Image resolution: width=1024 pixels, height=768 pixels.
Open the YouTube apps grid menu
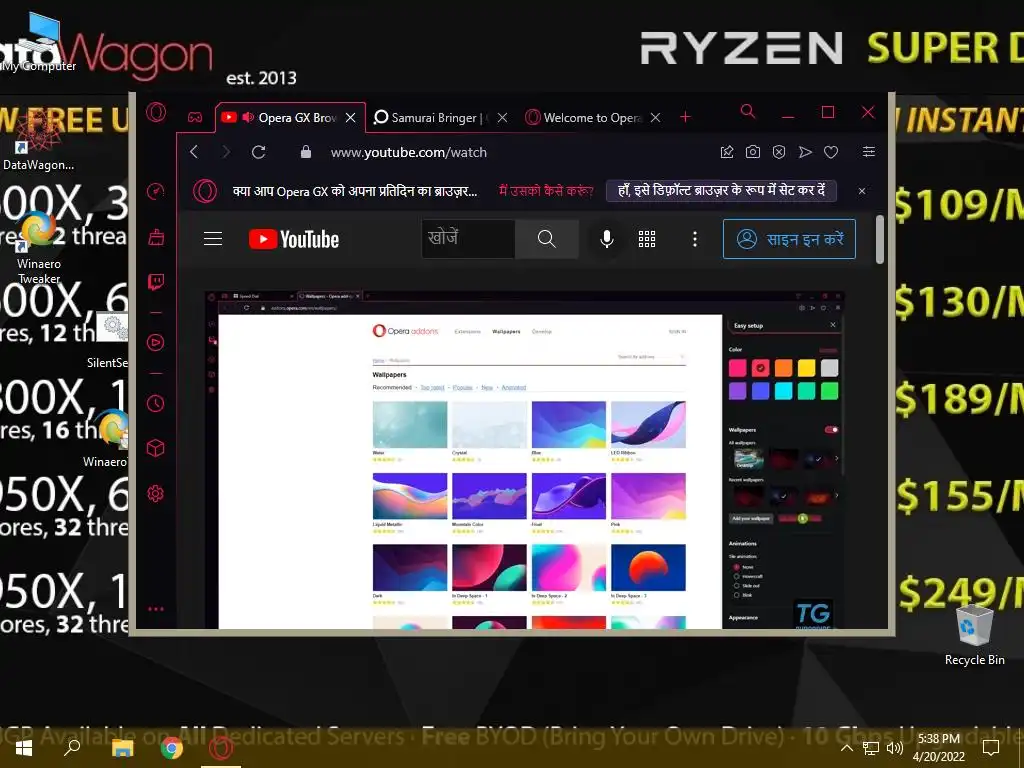click(x=647, y=239)
